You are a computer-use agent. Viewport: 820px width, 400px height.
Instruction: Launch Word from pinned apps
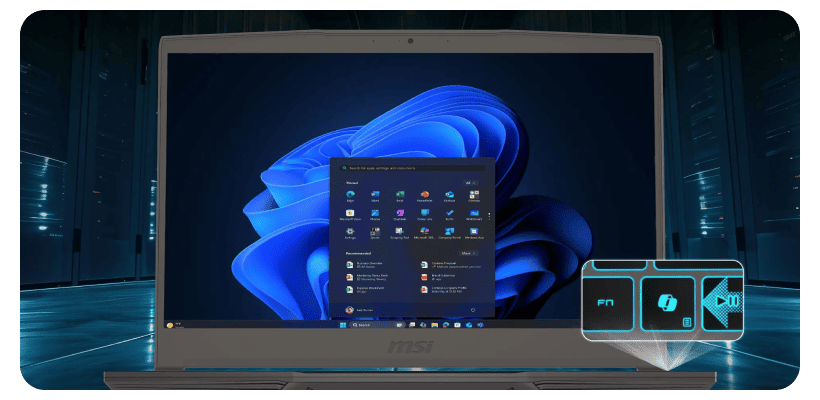click(375, 196)
